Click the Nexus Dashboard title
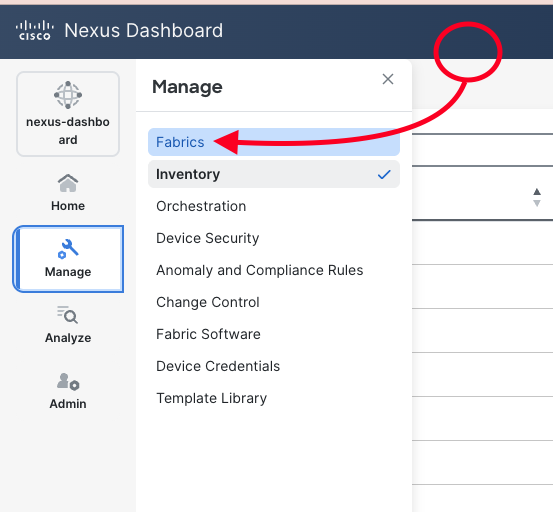The height and width of the screenshot is (512, 553). click(x=144, y=30)
